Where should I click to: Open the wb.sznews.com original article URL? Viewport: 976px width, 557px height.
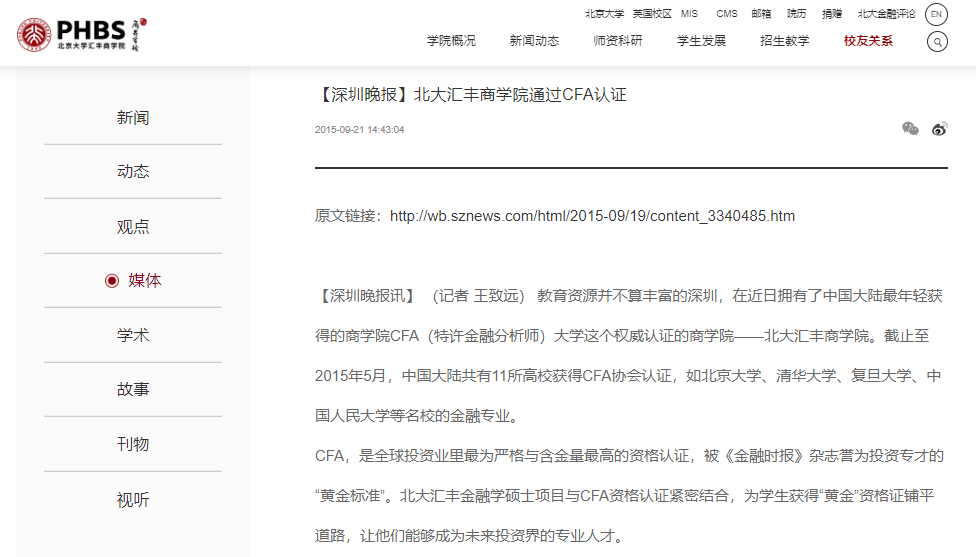pyautogui.click(x=592, y=216)
